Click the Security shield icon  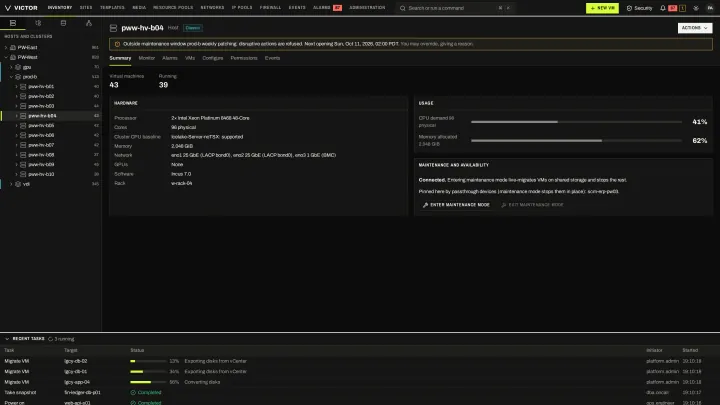pyautogui.click(x=629, y=8)
